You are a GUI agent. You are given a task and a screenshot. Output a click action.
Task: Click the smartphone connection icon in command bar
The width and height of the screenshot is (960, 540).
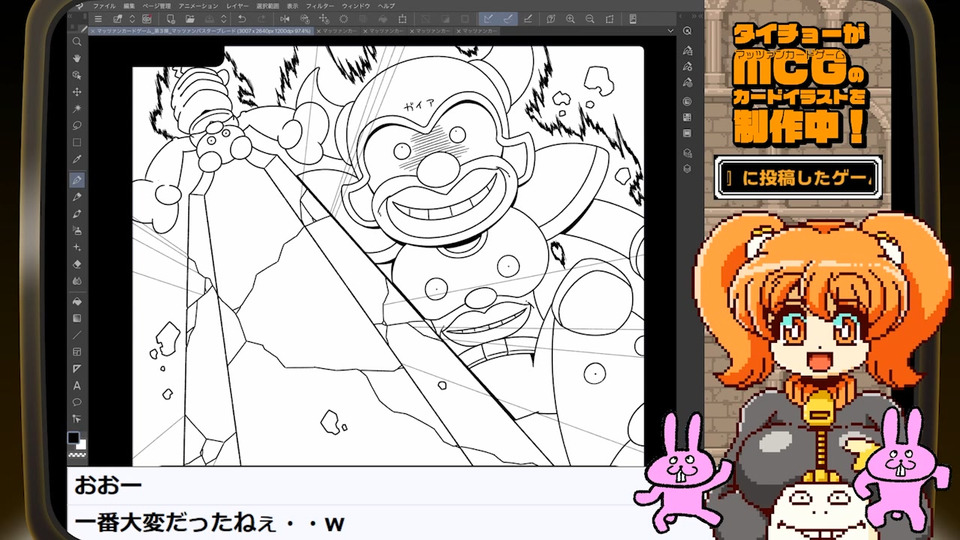(x=633, y=19)
